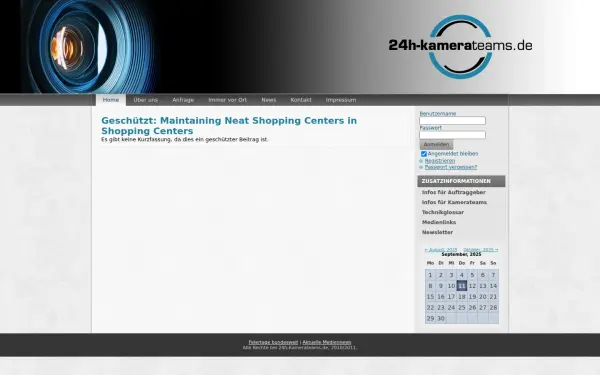Image resolution: width=600 pixels, height=375 pixels.
Task: Open the News page
Action: [269, 100]
